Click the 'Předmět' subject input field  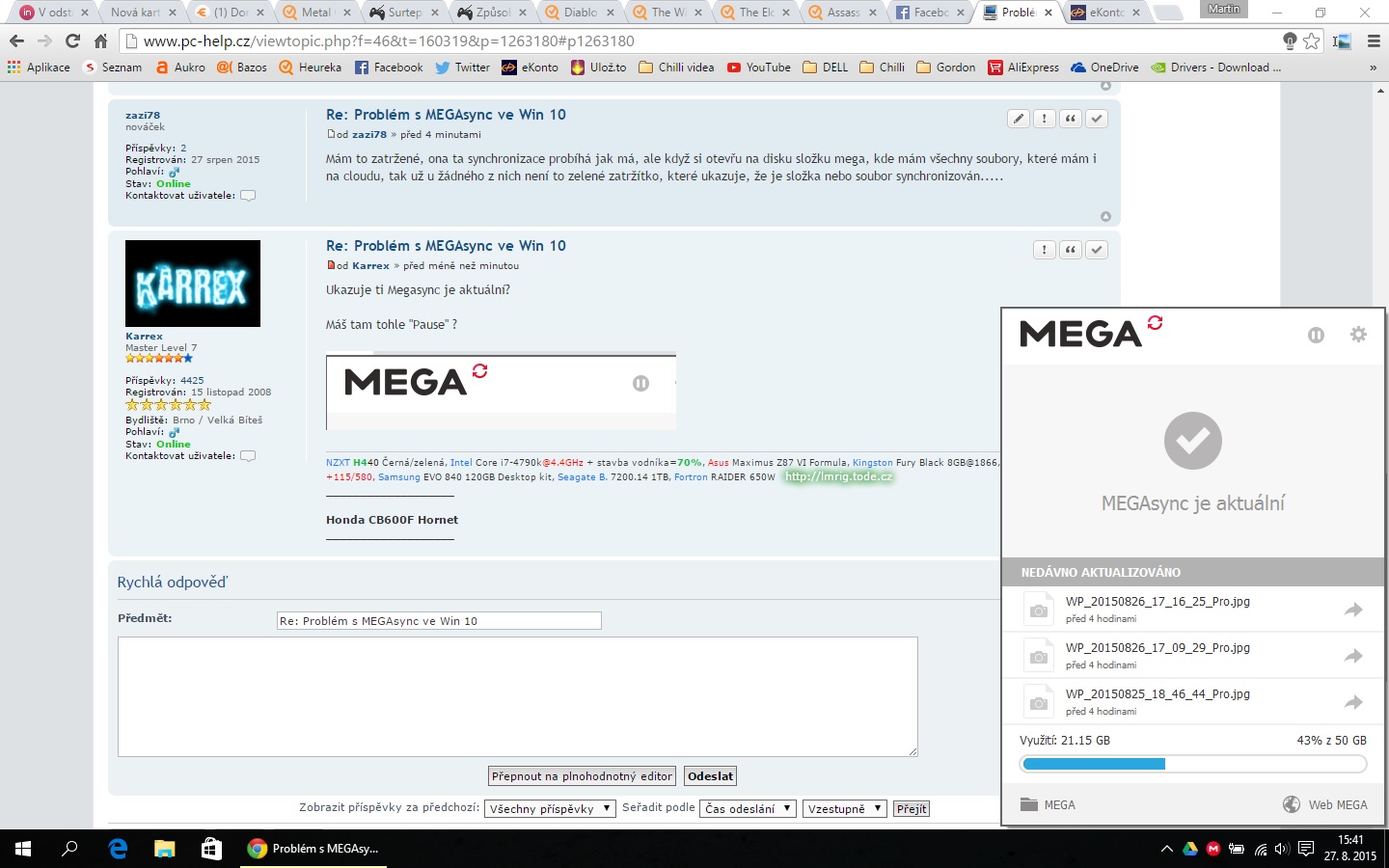point(439,620)
